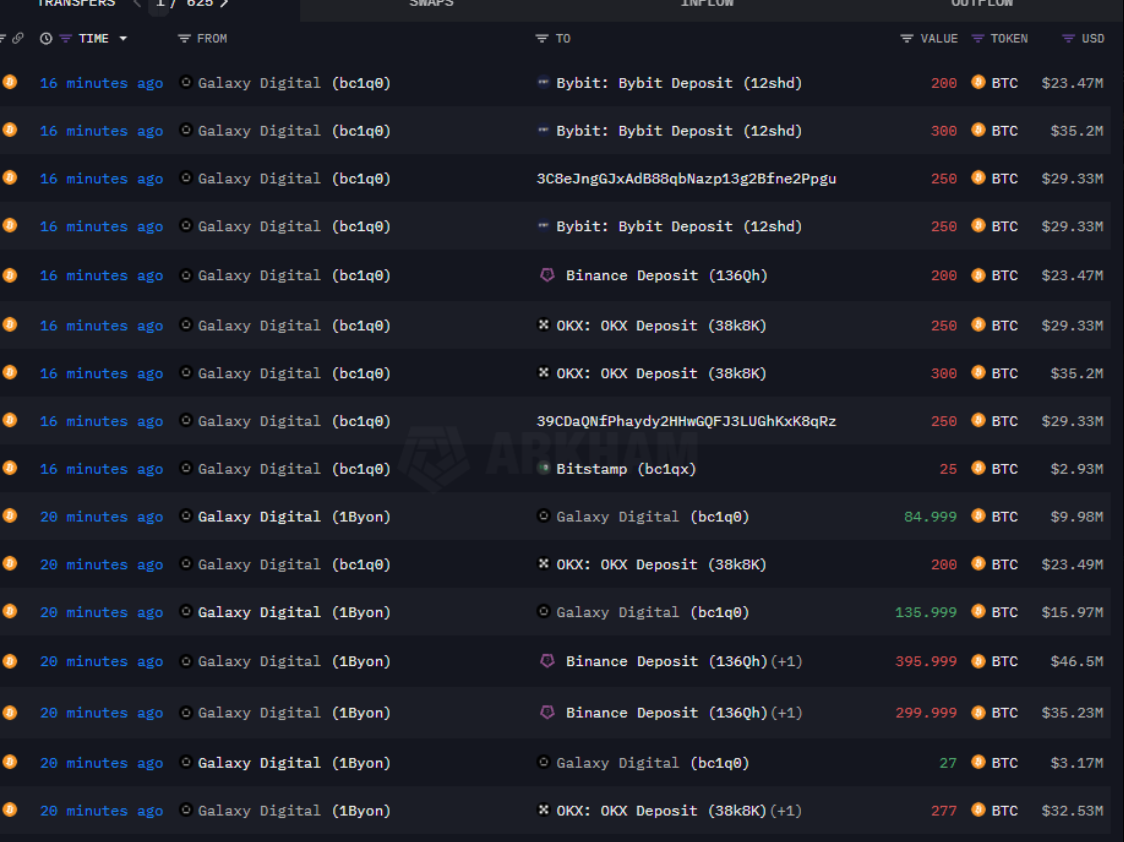Click the USD amount $15.97M

tap(1072, 612)
